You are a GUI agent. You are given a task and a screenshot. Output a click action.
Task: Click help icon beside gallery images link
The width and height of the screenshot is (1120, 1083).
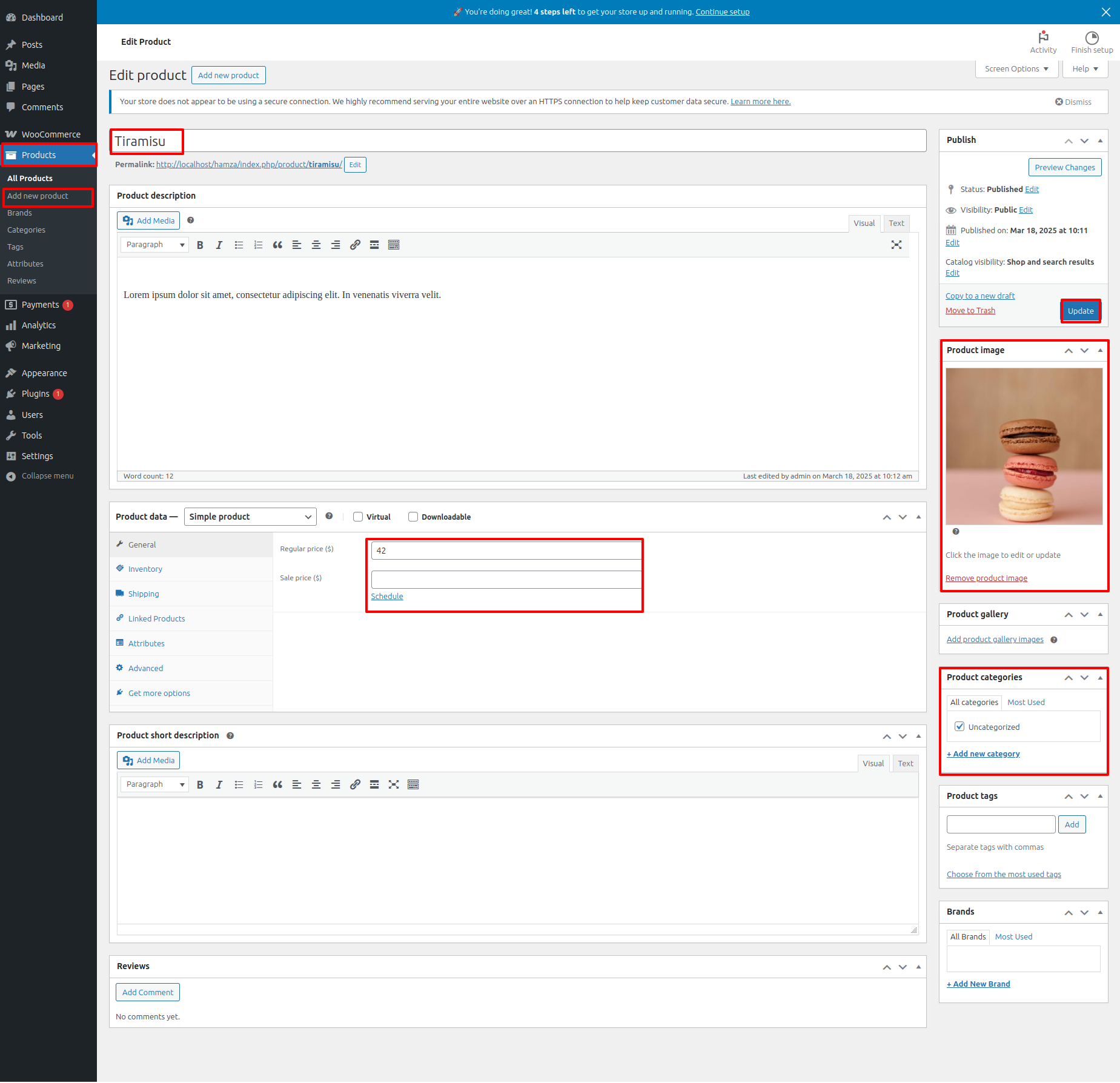click(x=1054, y=640)
